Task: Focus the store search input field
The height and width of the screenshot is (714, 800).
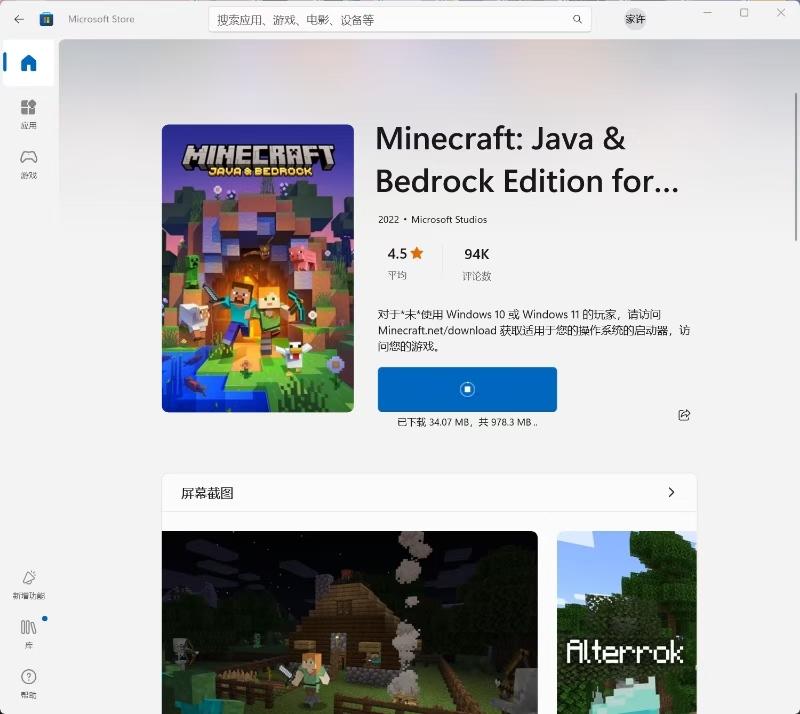Action: click(399, 19)
